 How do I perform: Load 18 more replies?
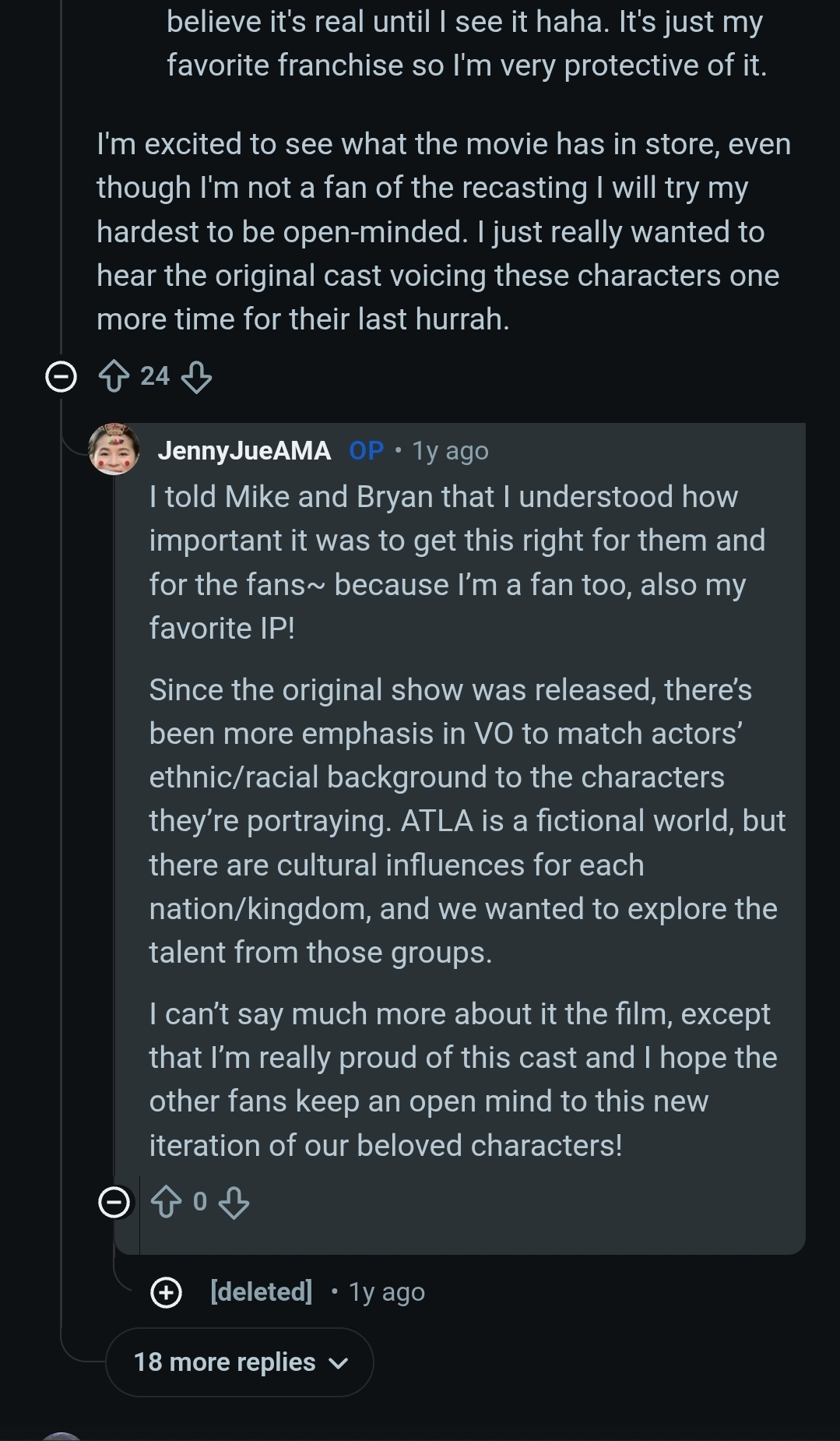click(224, 1362)
